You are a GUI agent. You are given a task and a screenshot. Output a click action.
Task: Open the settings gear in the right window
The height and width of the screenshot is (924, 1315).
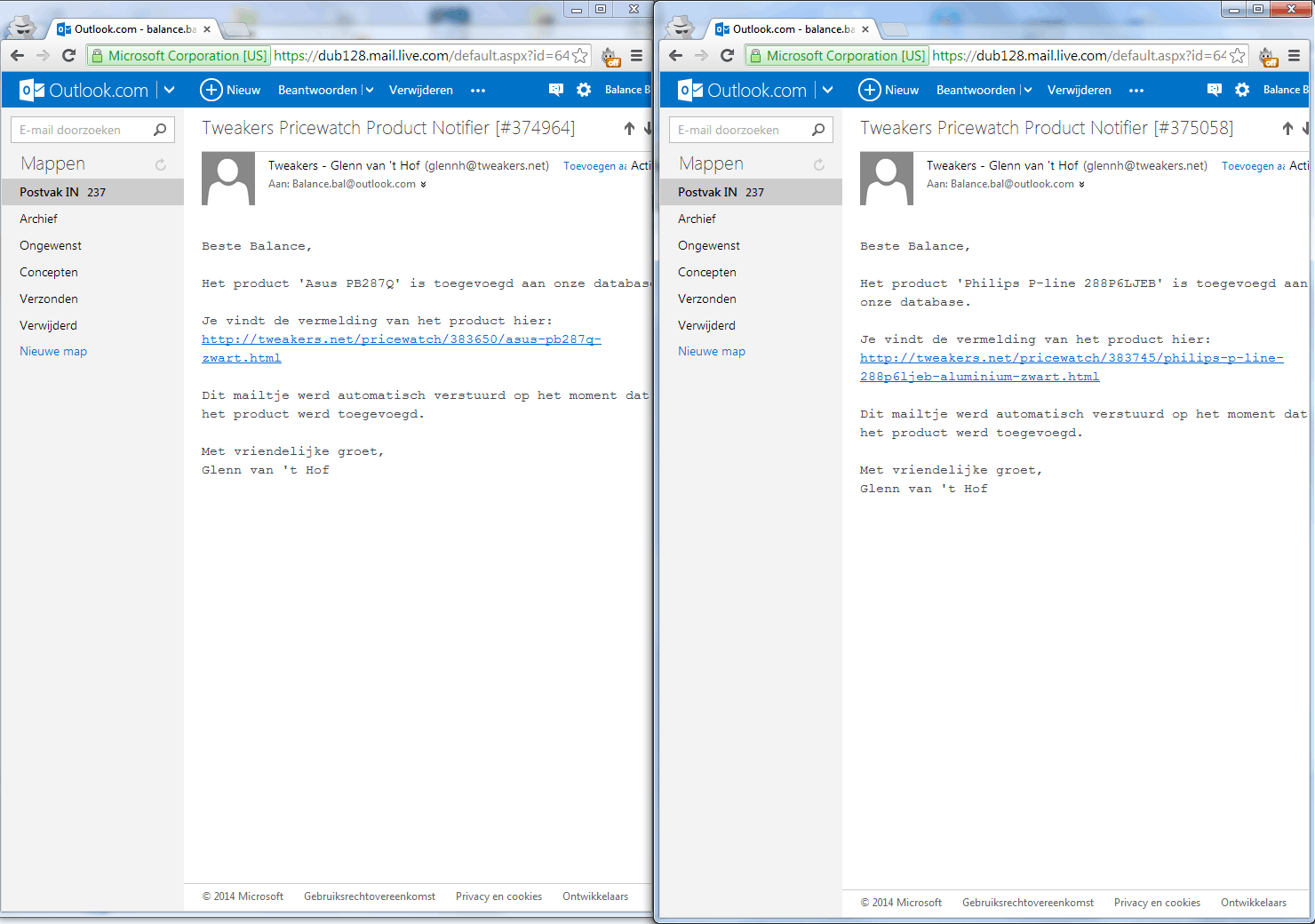(x=1242, y=90)
